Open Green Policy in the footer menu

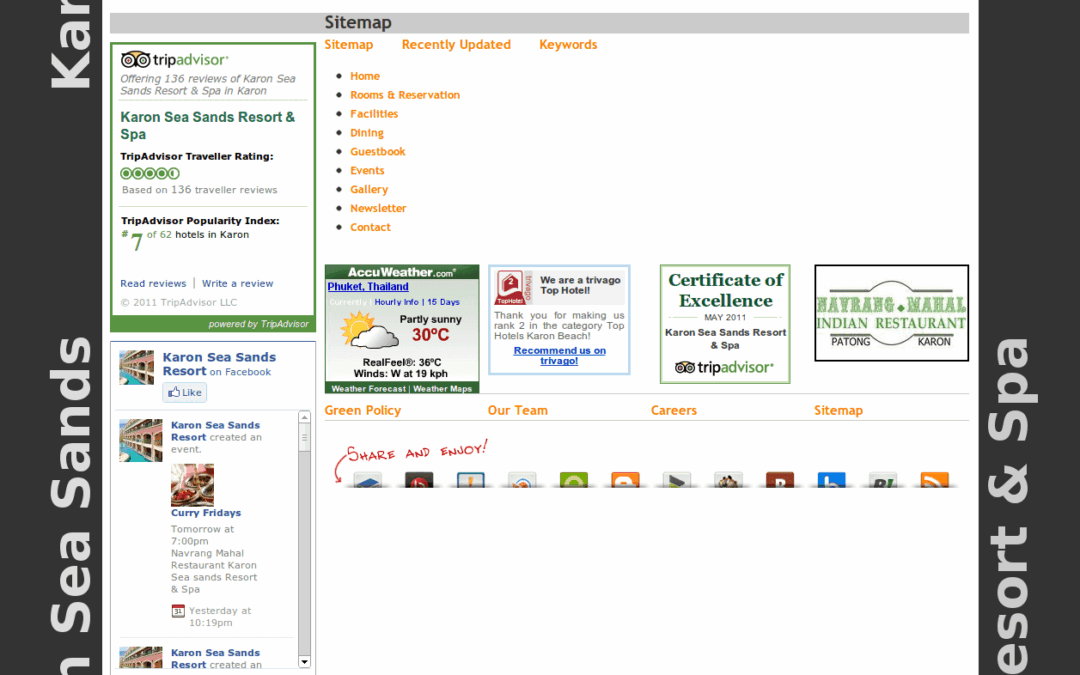coord(363,411)
